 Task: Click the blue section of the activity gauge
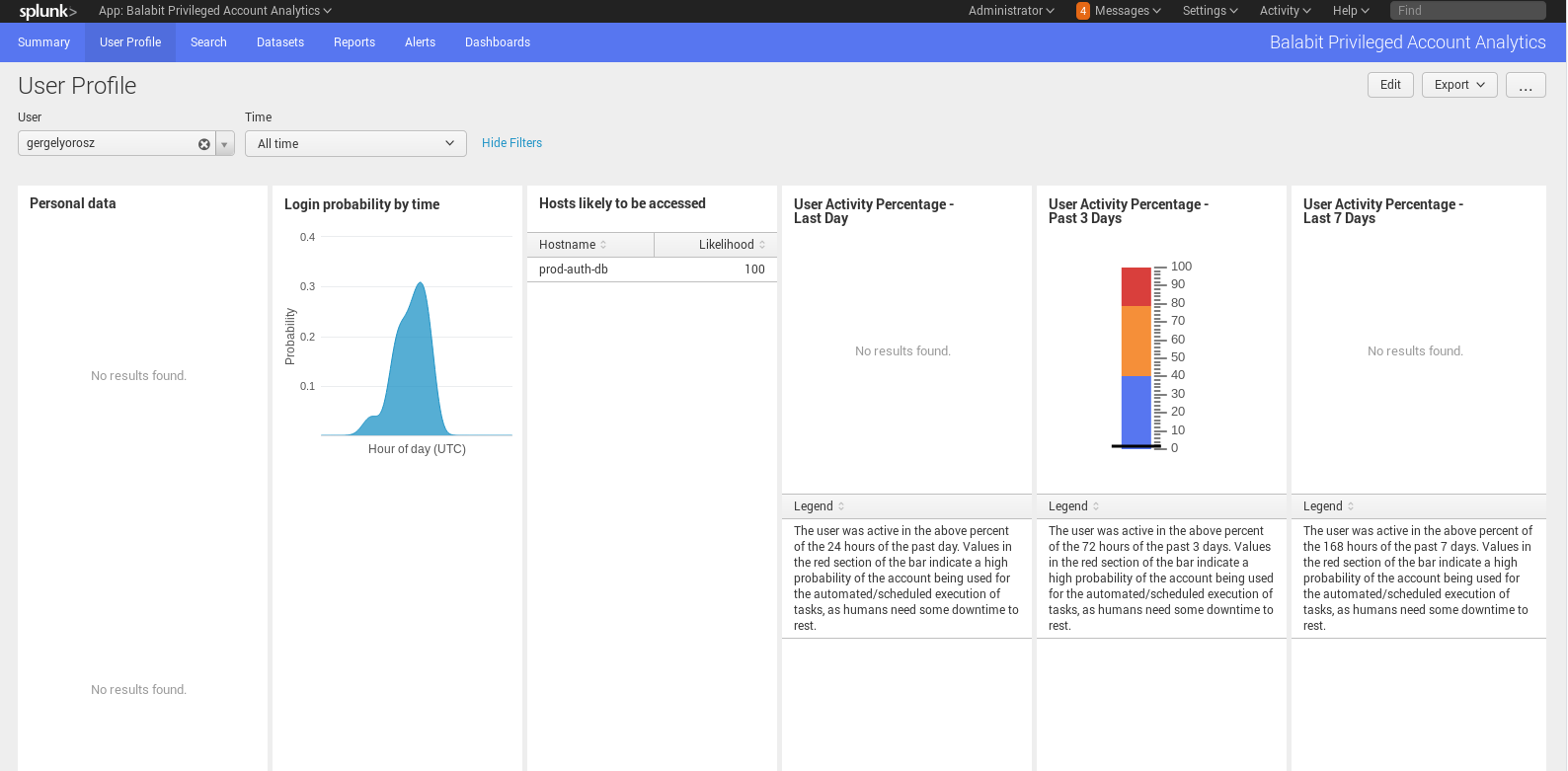(1137, 411)
